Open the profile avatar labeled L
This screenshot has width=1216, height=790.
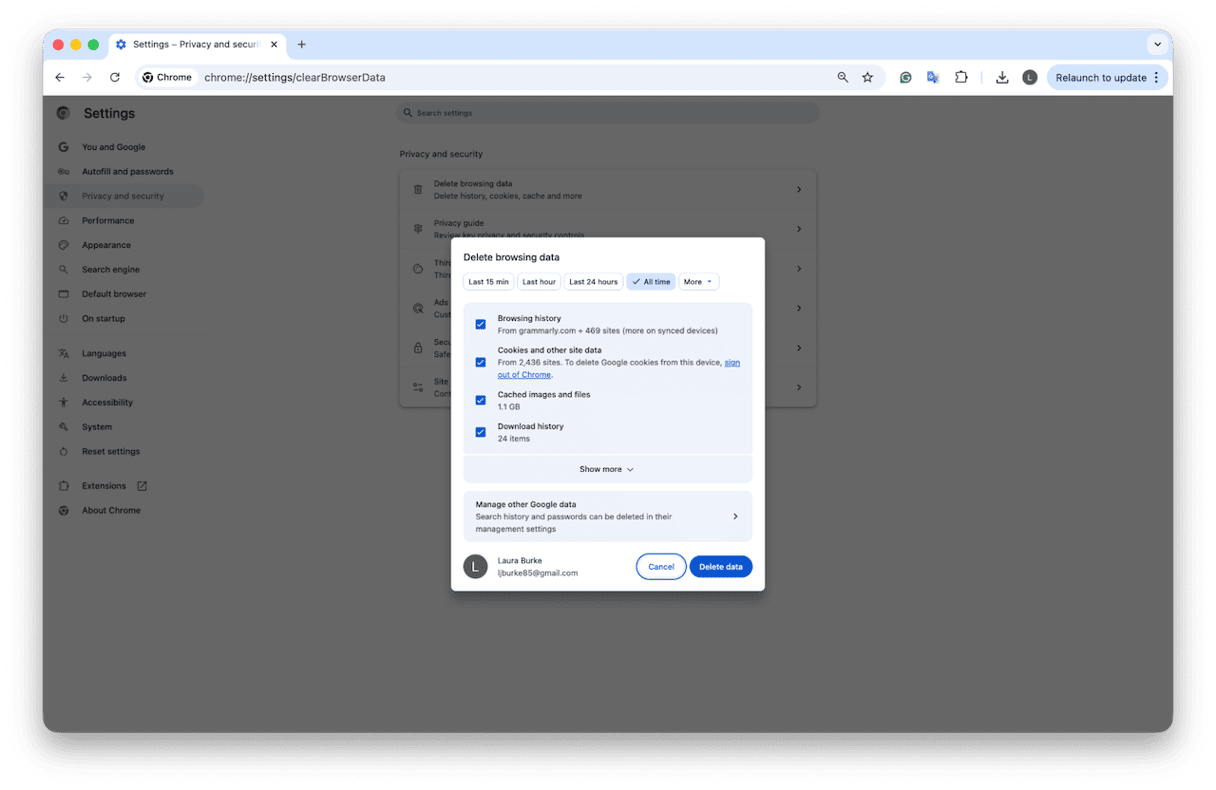[1030, 77]
